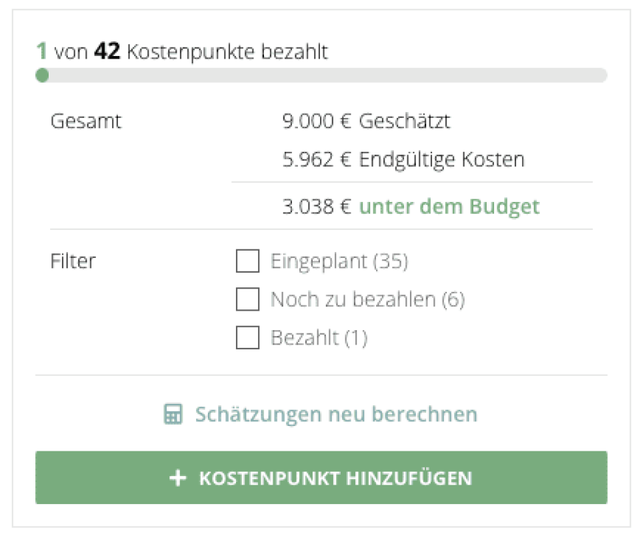640x538 pixels.
Task: Click the Noch zu bezahlen (6) label
Action: (x=367, y=299)
